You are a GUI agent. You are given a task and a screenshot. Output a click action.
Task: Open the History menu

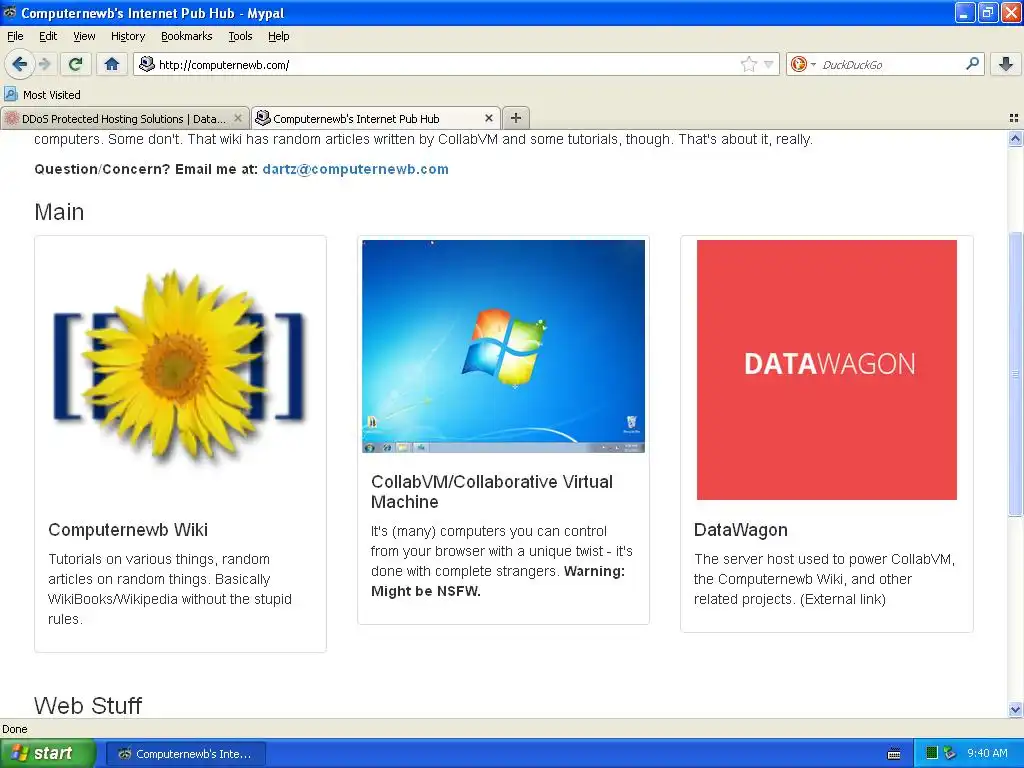point(127,36)
